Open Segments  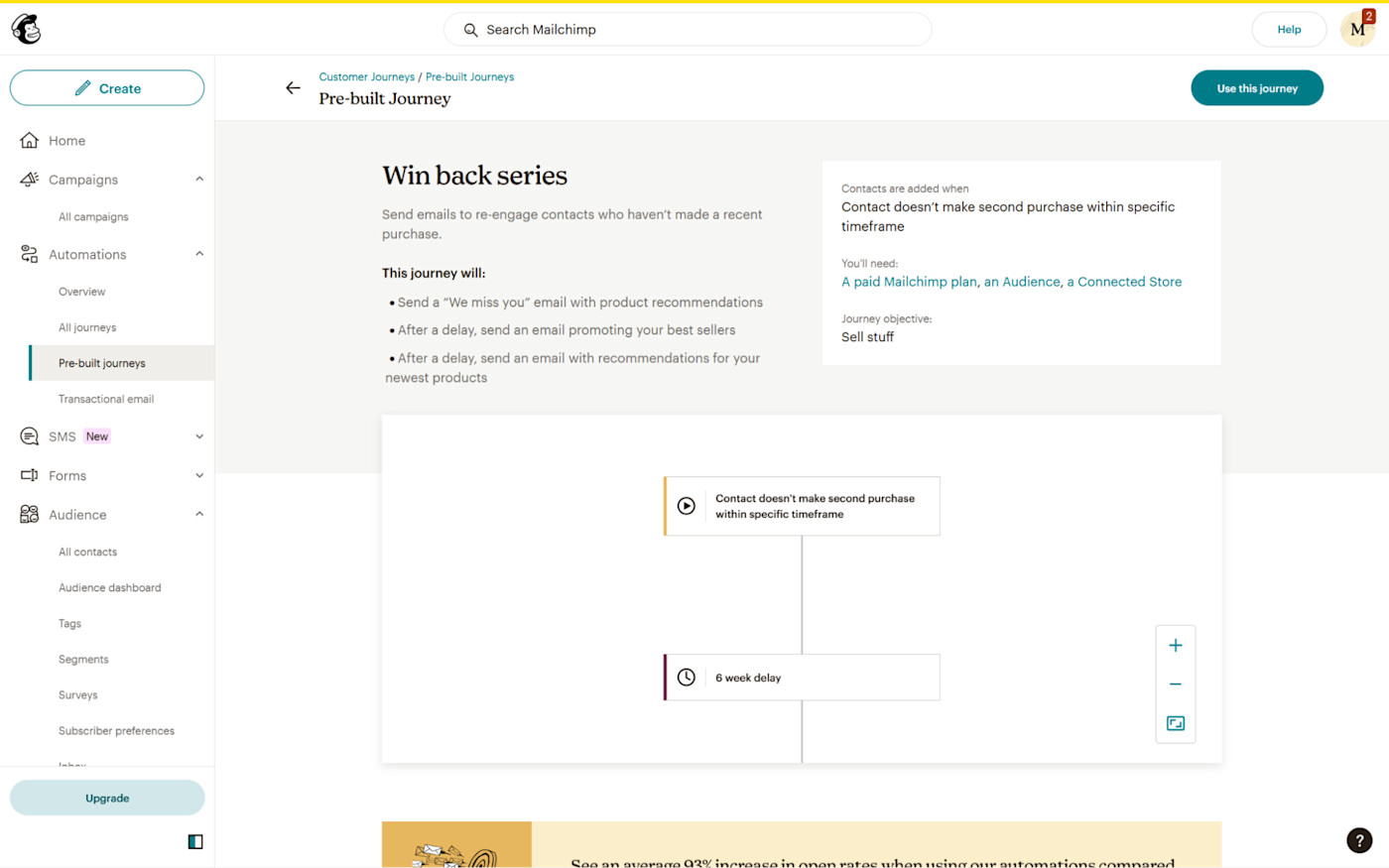(x=83, y=660)
